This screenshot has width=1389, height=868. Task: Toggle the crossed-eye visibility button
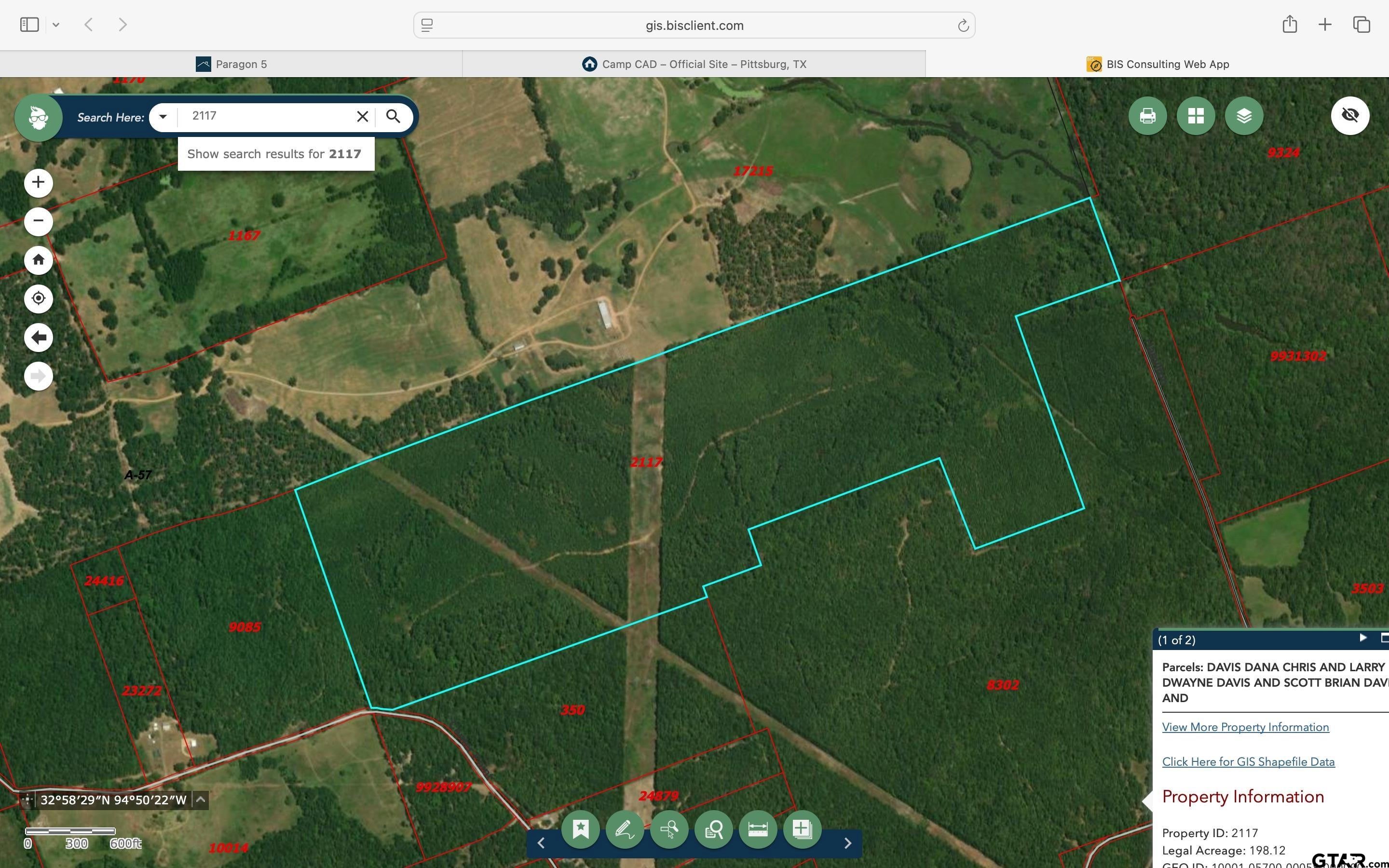(x=1350, y=115)
